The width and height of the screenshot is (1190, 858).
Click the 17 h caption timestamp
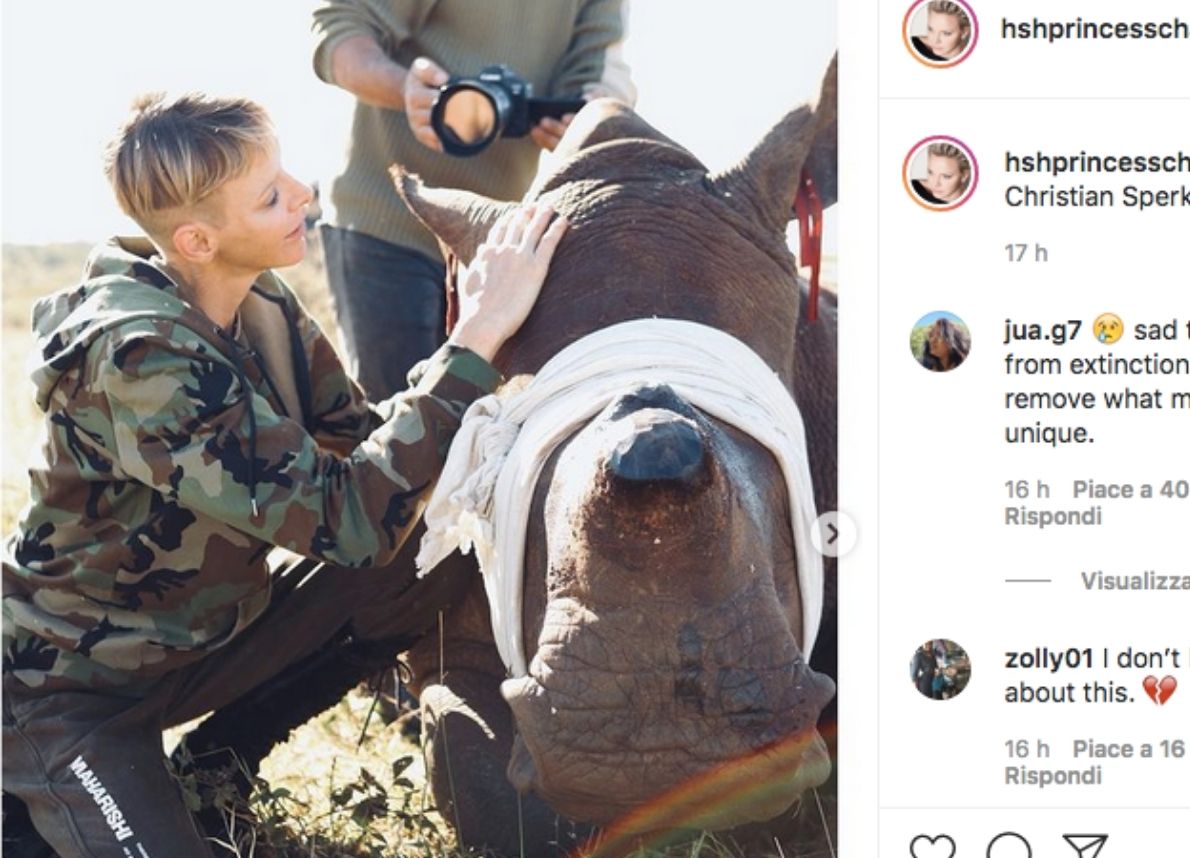(1026, 254)
